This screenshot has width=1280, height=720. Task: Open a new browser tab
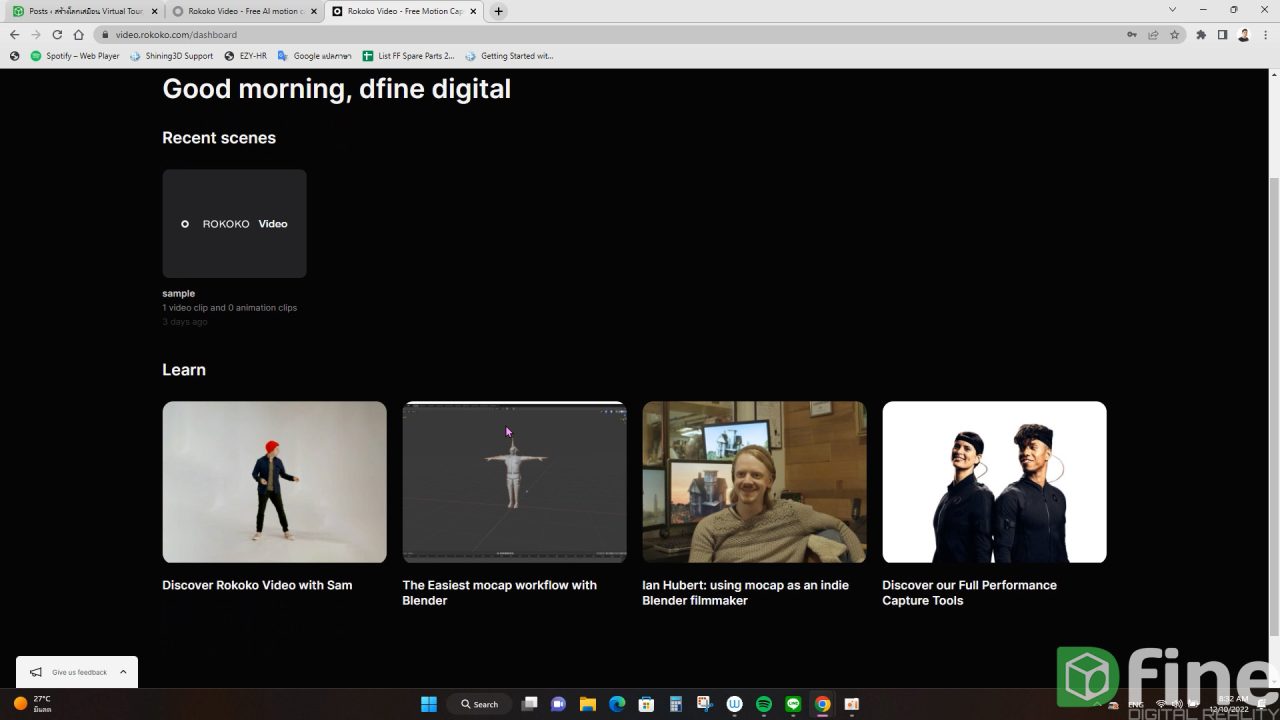coord(498,12)
